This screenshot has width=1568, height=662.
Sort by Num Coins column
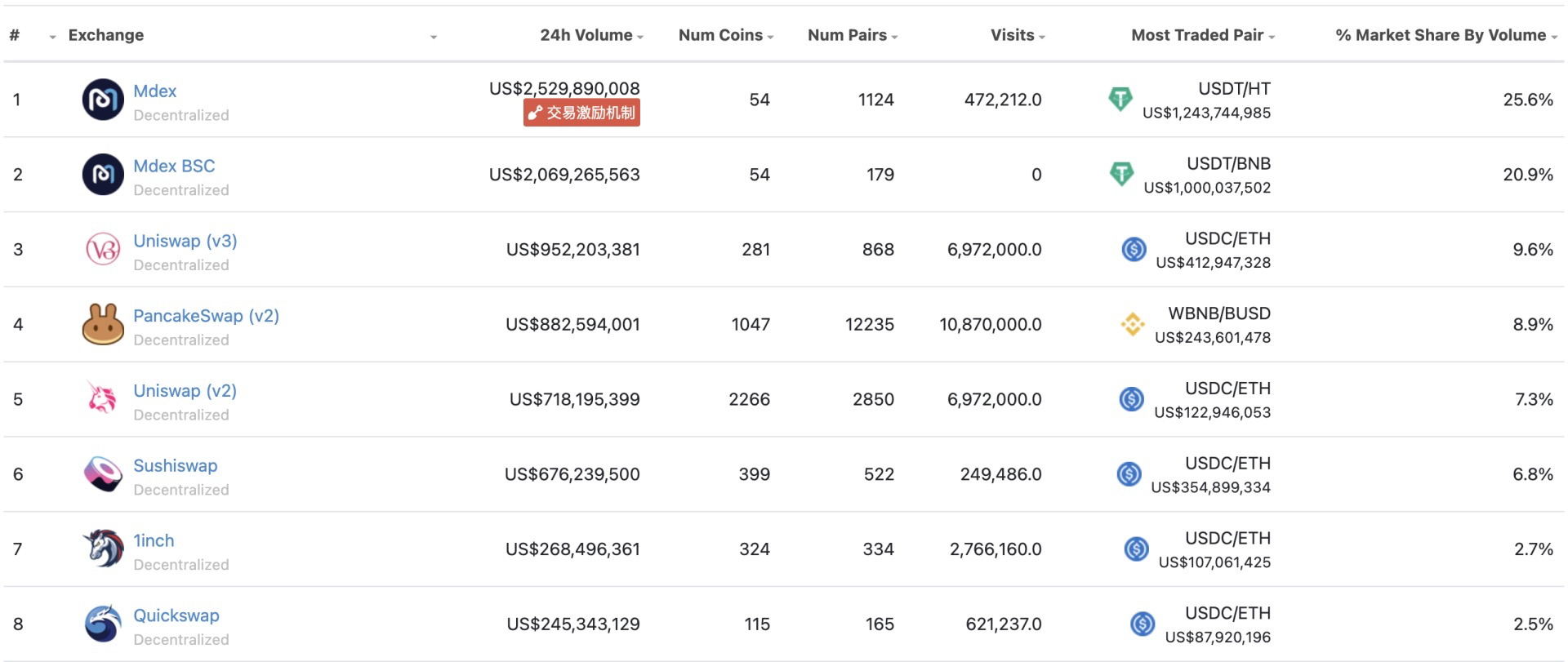point(726,35)
